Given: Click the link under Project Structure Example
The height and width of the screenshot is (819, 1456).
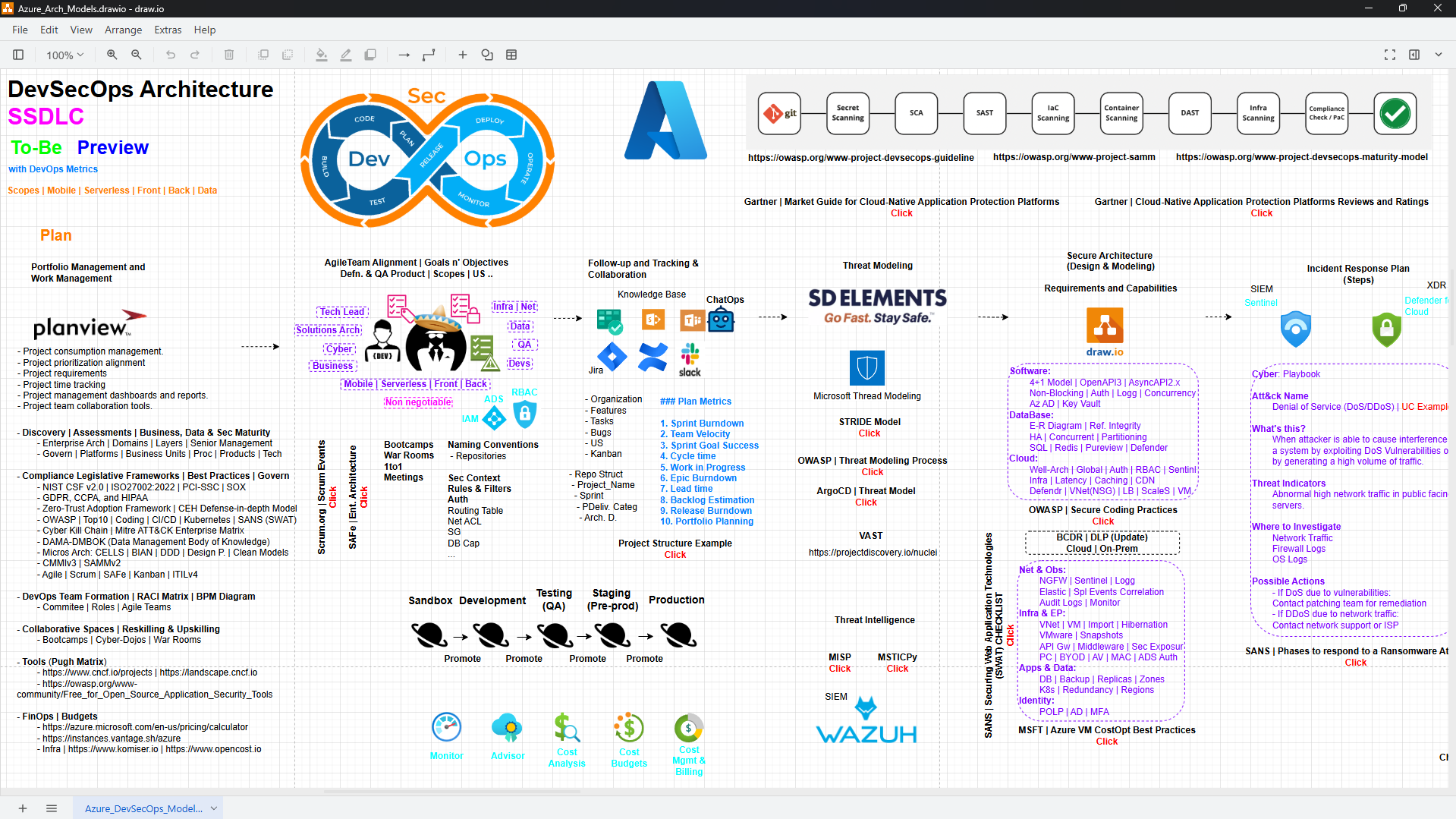Looking at the screenshot, I should tap(675, 555).
